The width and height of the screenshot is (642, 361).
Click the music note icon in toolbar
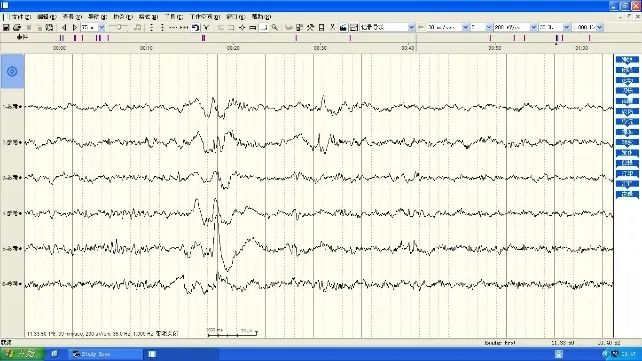pyautogui.click(x=138, y=27)
